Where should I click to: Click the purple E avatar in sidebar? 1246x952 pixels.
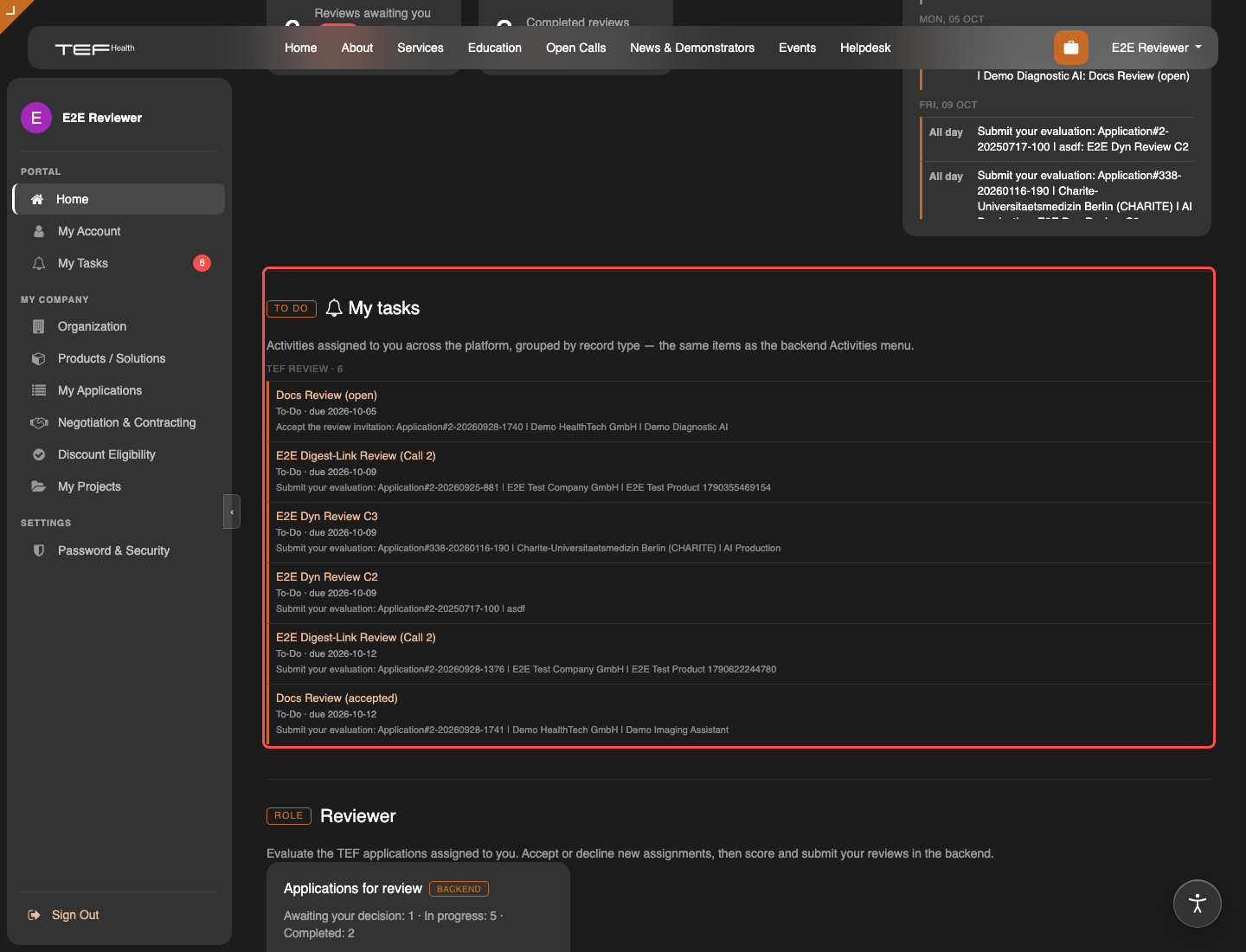click(x=36, y=118)
